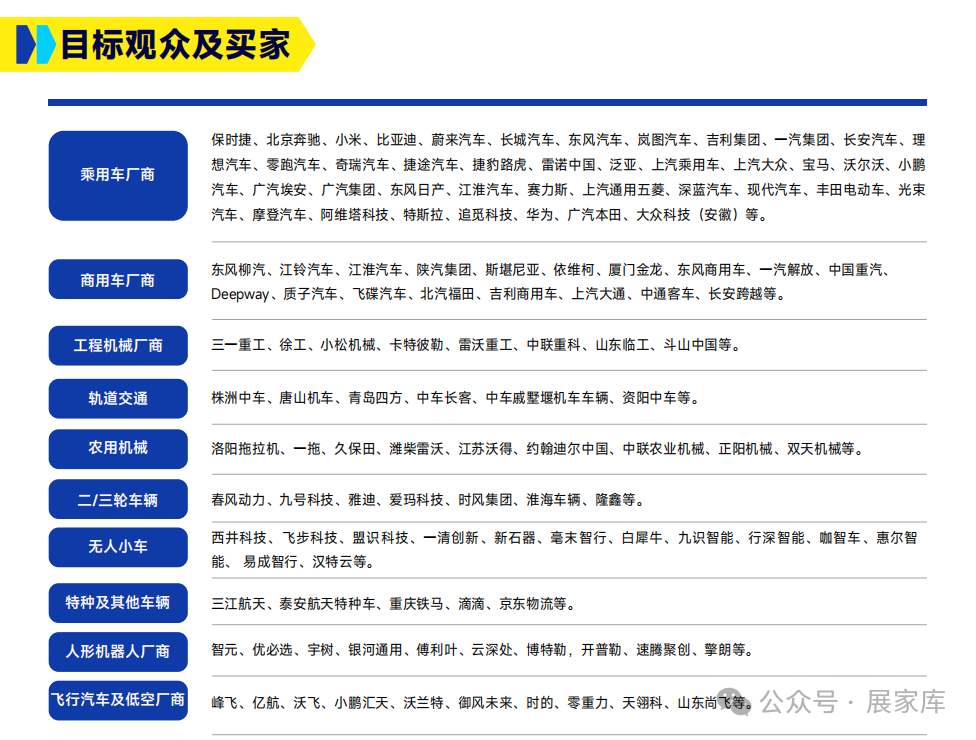Select the 乘用车厂商 category icon
The height and width of the screenshot is (740, 976).
(117, 175)
